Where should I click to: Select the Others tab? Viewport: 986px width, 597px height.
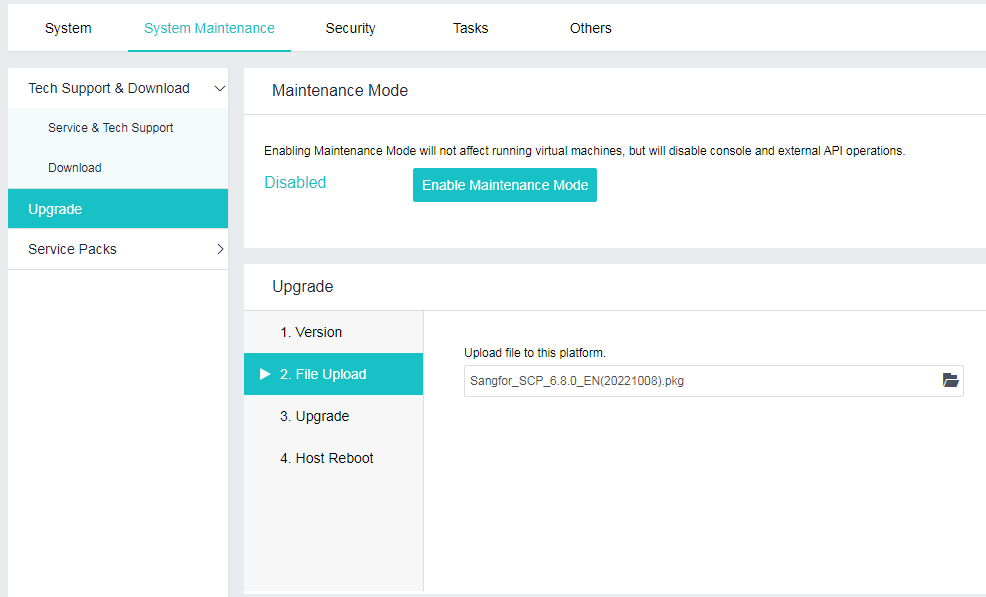point(590,28)
